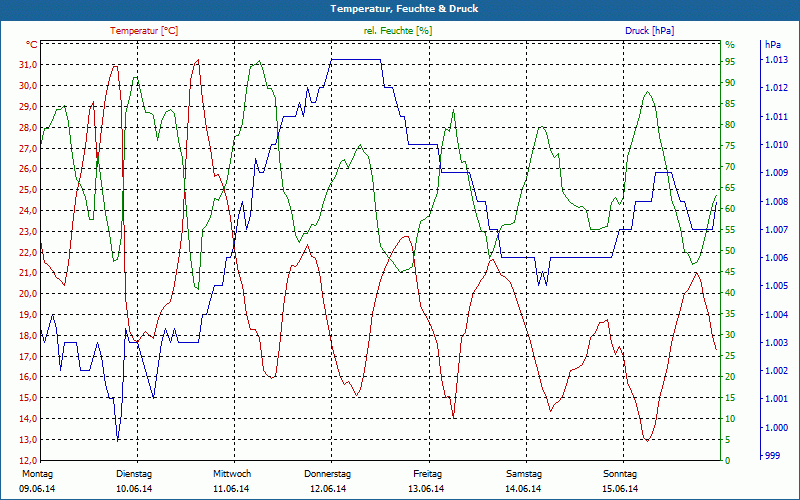Select the '15,0' temperature axis value
The height and width of the screenshot is (500, 800).
(x=28, y=398)
